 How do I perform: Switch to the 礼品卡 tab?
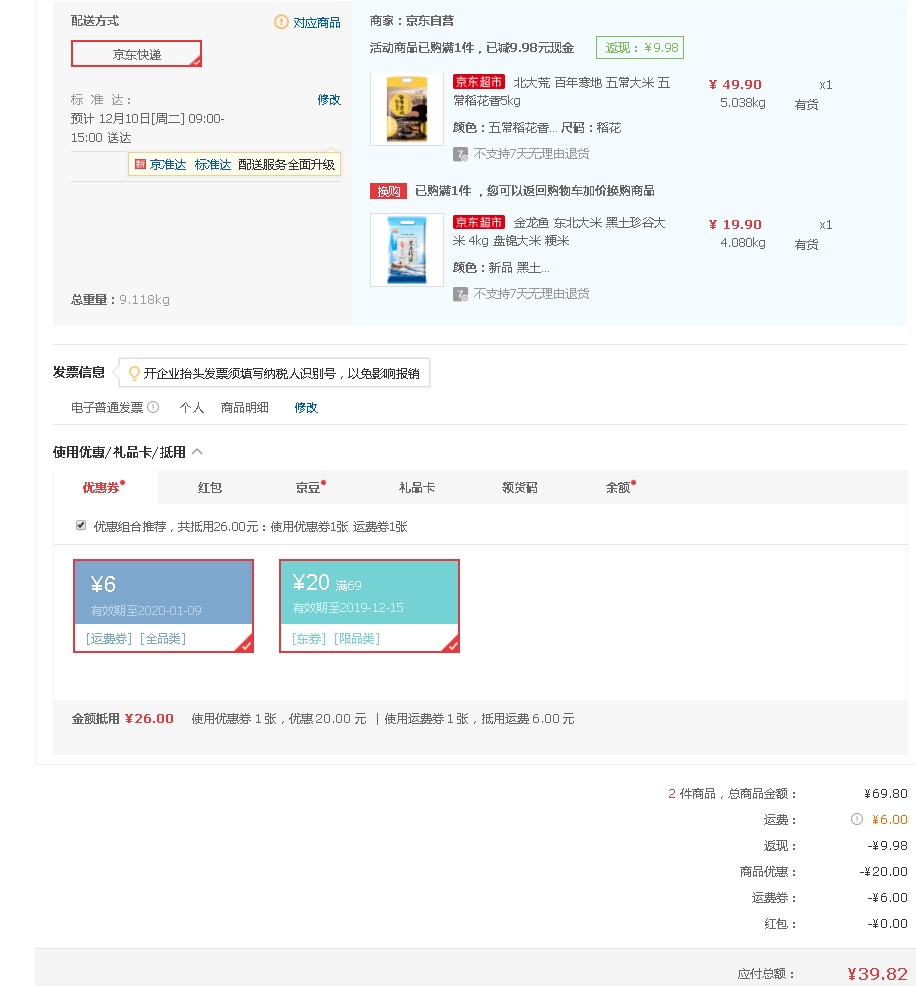click(x=417, y=487)
